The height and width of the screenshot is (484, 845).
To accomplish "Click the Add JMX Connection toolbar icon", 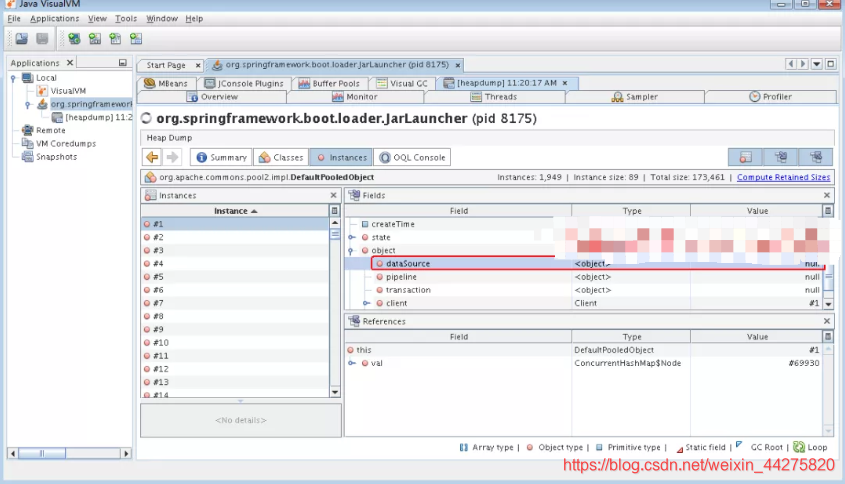I will point(74,39).
